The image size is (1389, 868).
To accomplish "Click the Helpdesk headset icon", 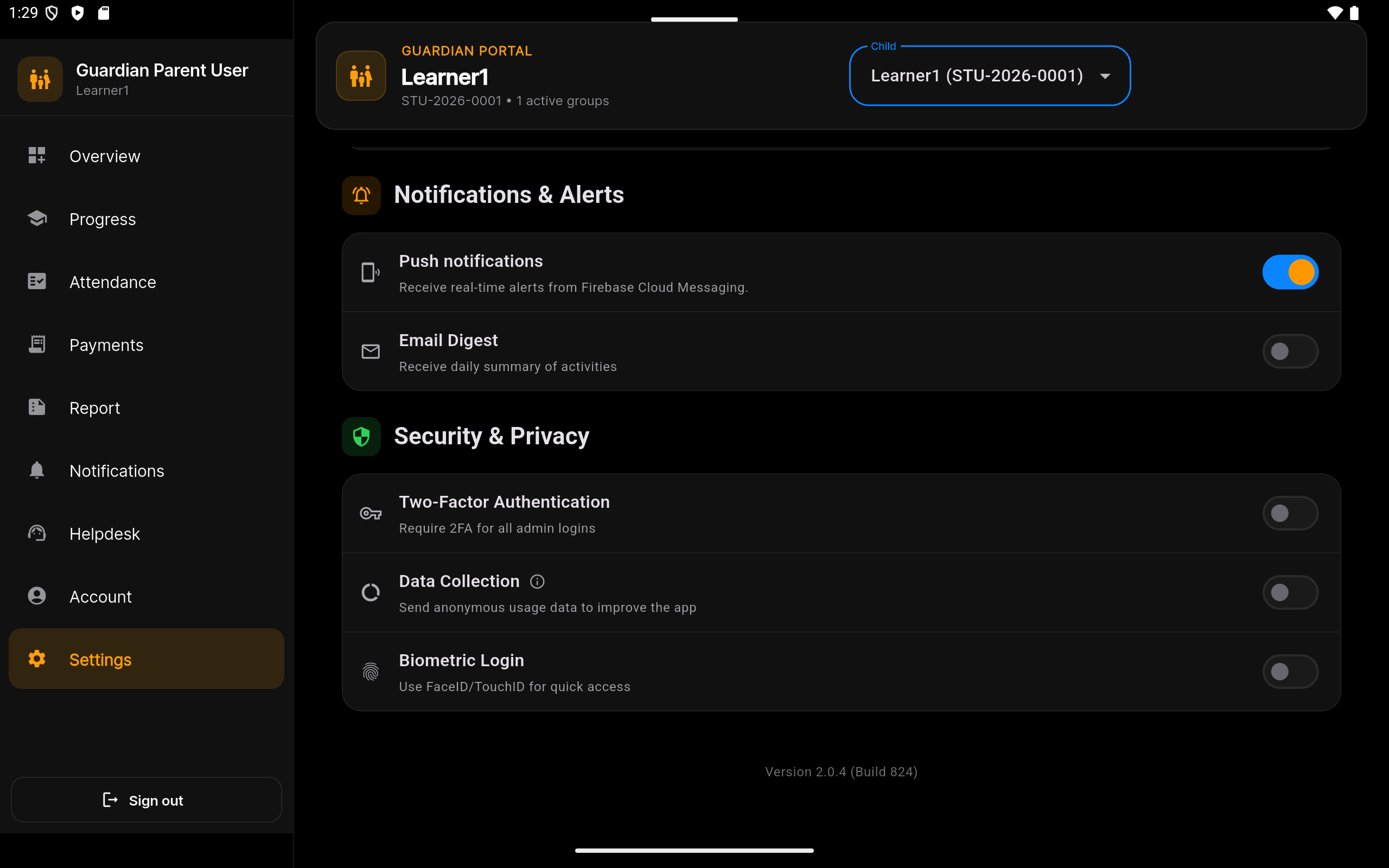I will [37, 533].
